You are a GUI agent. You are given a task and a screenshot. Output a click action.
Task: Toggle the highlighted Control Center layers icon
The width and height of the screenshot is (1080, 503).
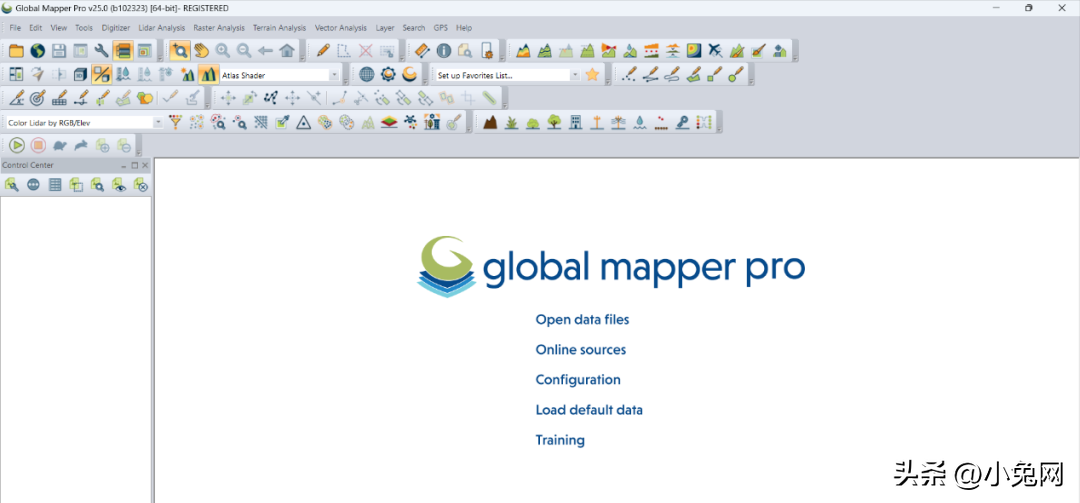tap(123, 50)
